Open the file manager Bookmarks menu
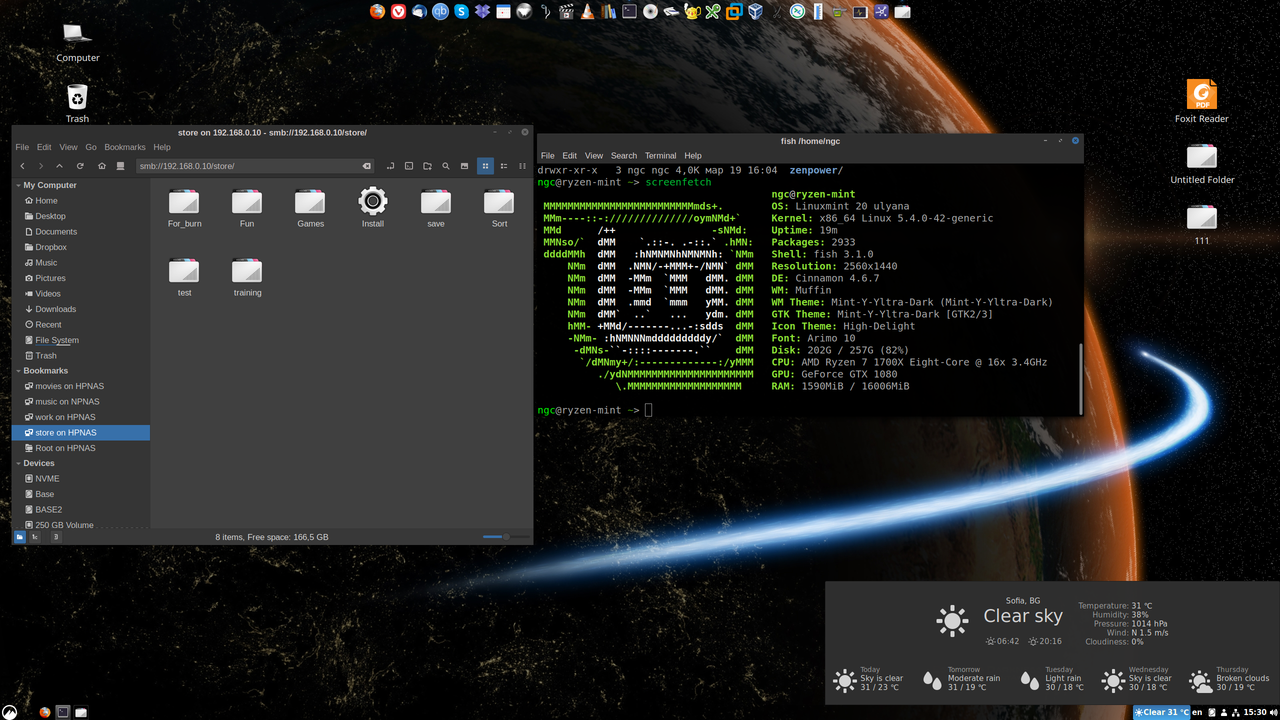1280x720 pixels. click(x=125, y=147)
